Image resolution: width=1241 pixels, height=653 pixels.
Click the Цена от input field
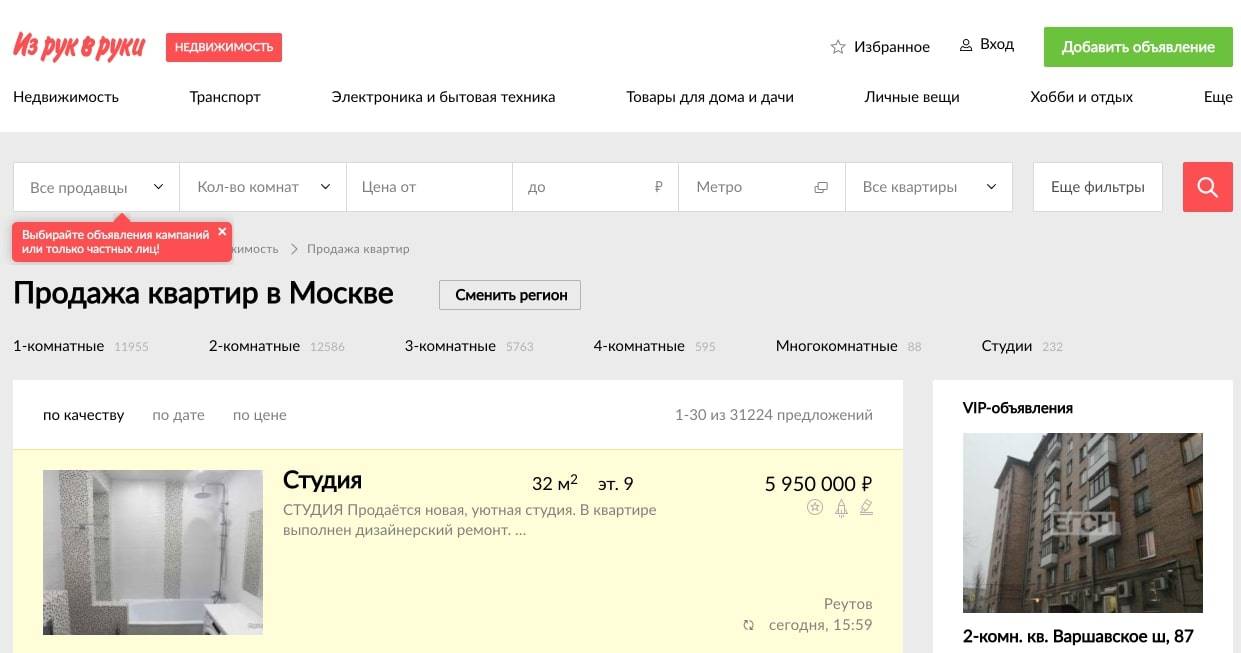click(x=429, y=187)
